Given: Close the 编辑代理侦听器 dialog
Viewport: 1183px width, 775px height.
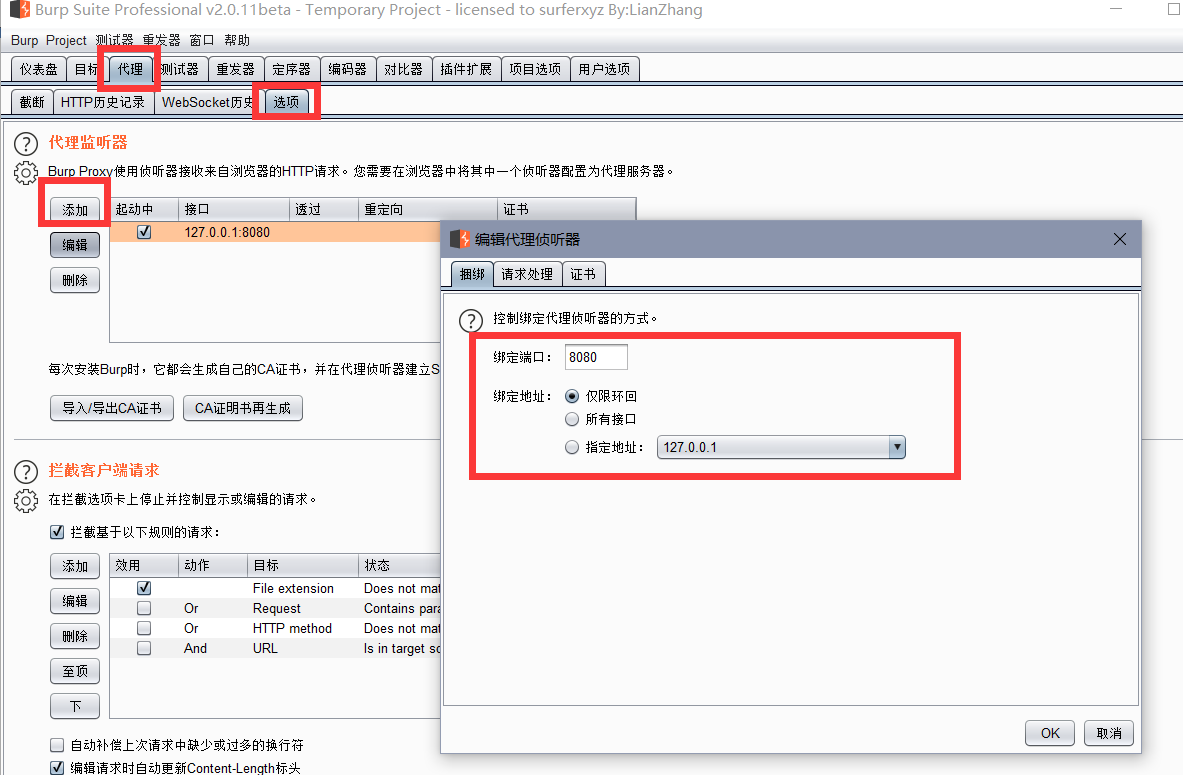Looking at the screenshot, I should coord(1120,240).
